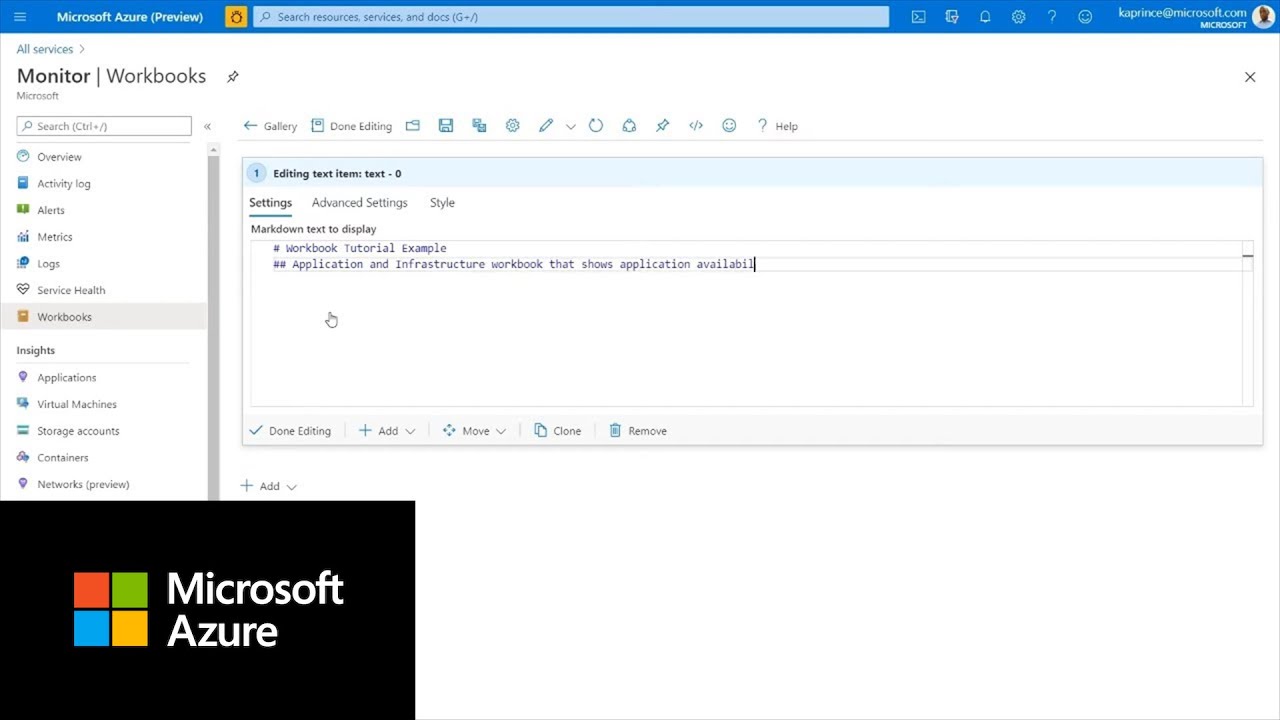Screen dimensions: 1280x720
Task: Pin the Monitor Workbooks blade
Action: pyautogui.click(x=233, y=77)
